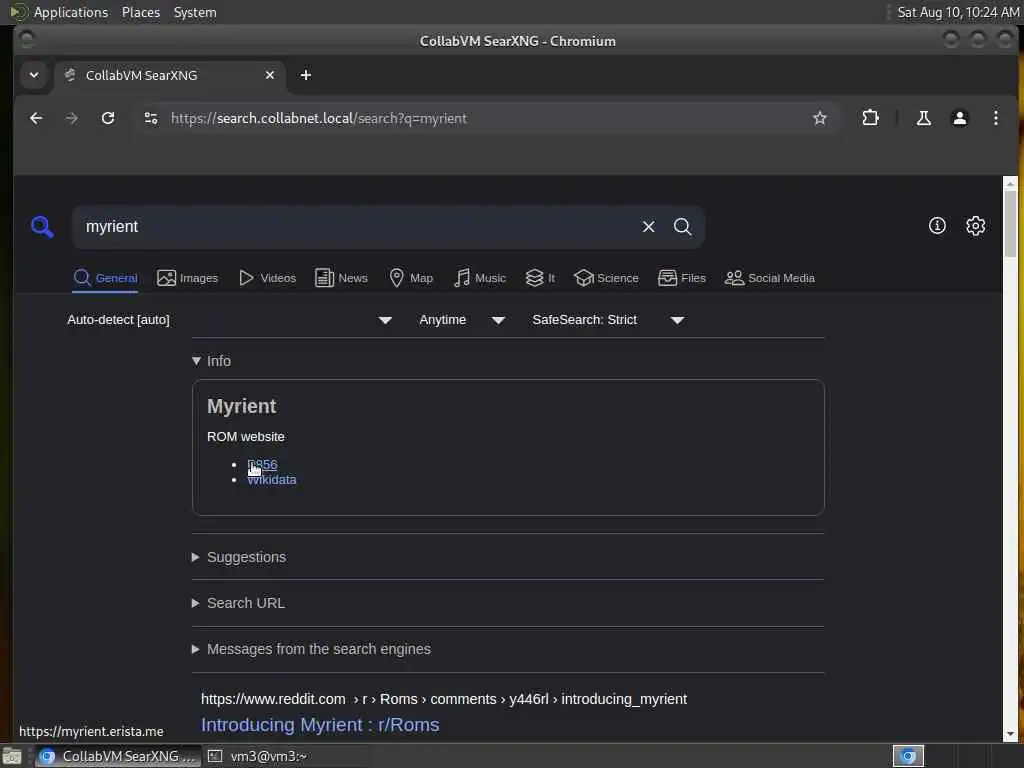The image size is (1024, 768).
Task: Open the tab search dropdown arrow
Action: pos(34,75)
